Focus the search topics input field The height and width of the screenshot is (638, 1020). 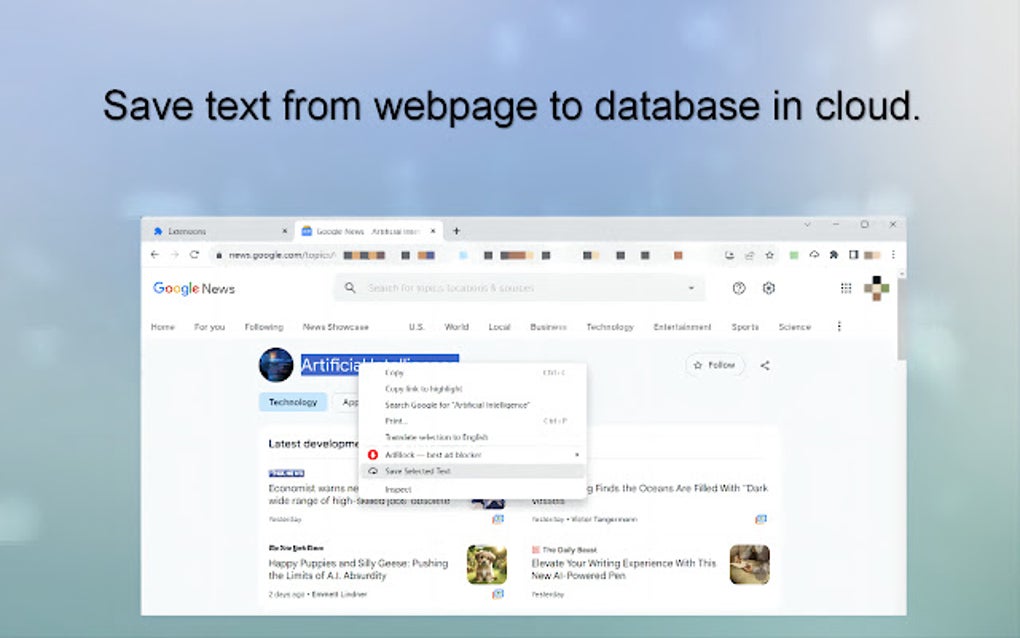tap(520, 288)
